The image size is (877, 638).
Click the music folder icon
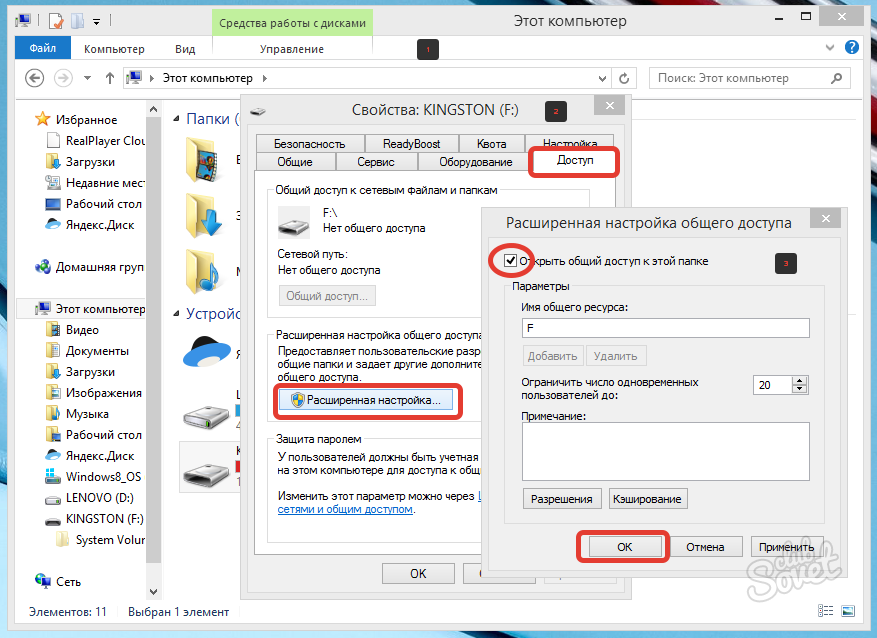[204, 271]
